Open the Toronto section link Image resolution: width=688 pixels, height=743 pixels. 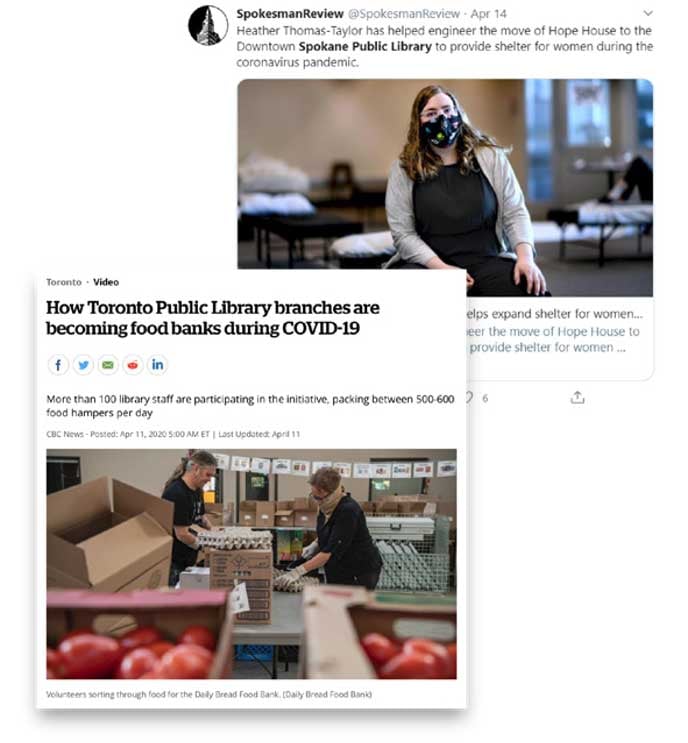click(64, 282)
